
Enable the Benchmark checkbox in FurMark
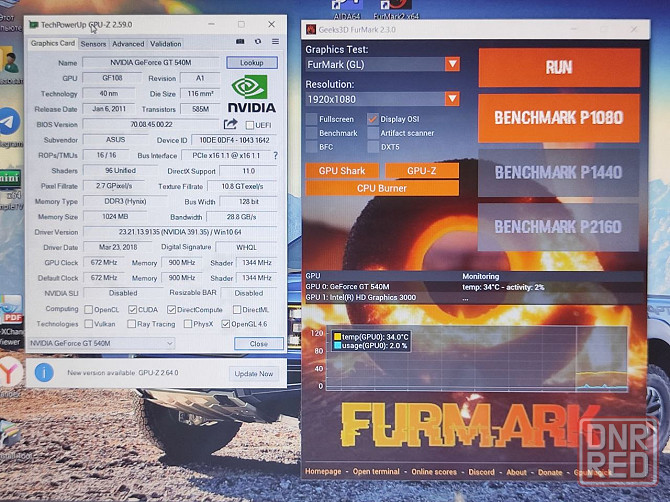[312, 133]
